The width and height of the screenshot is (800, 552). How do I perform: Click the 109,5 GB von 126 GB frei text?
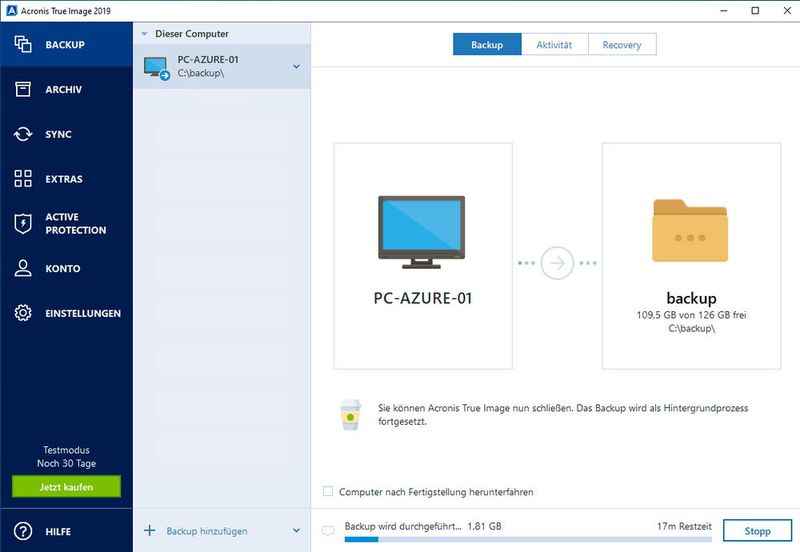click(x=691, y=315)
